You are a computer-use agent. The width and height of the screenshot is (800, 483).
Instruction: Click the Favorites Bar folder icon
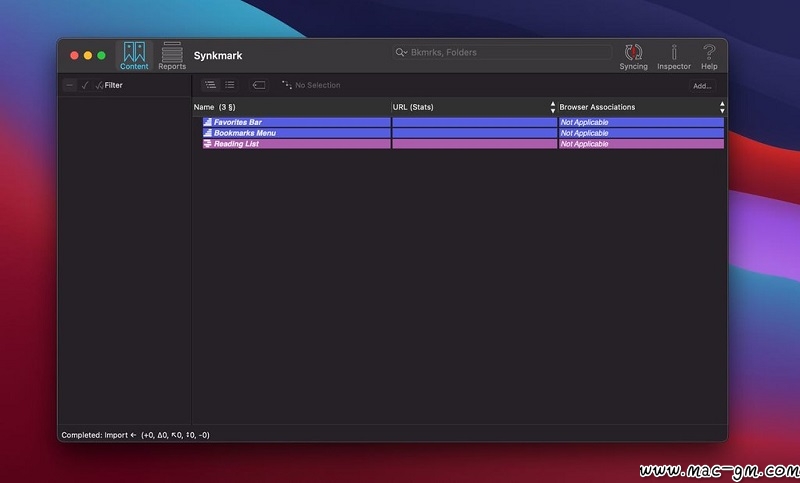tap(208, 122)
